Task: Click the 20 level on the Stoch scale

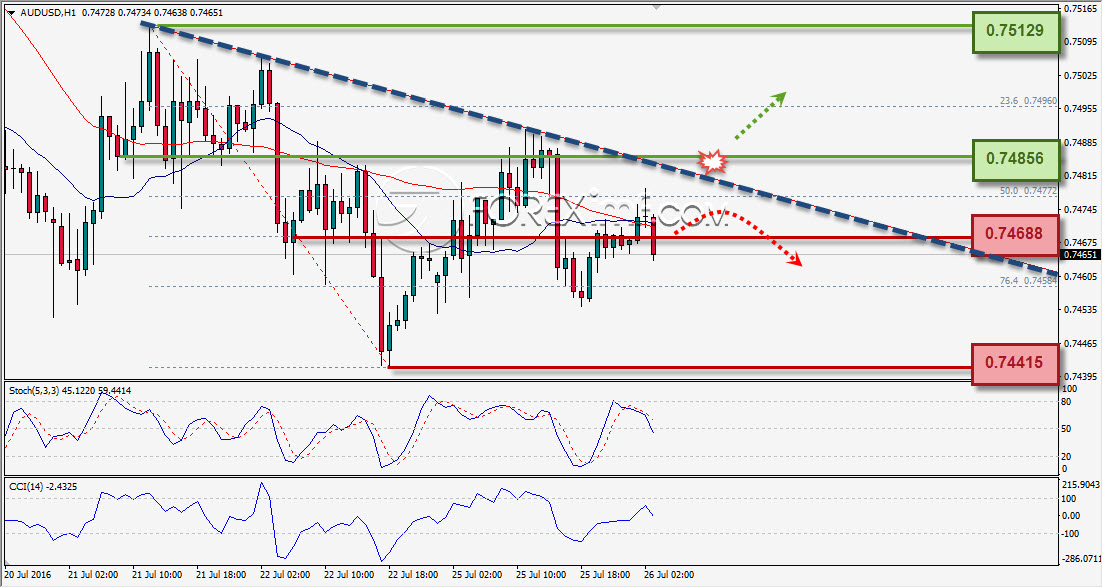Action: coord(1067,456)
